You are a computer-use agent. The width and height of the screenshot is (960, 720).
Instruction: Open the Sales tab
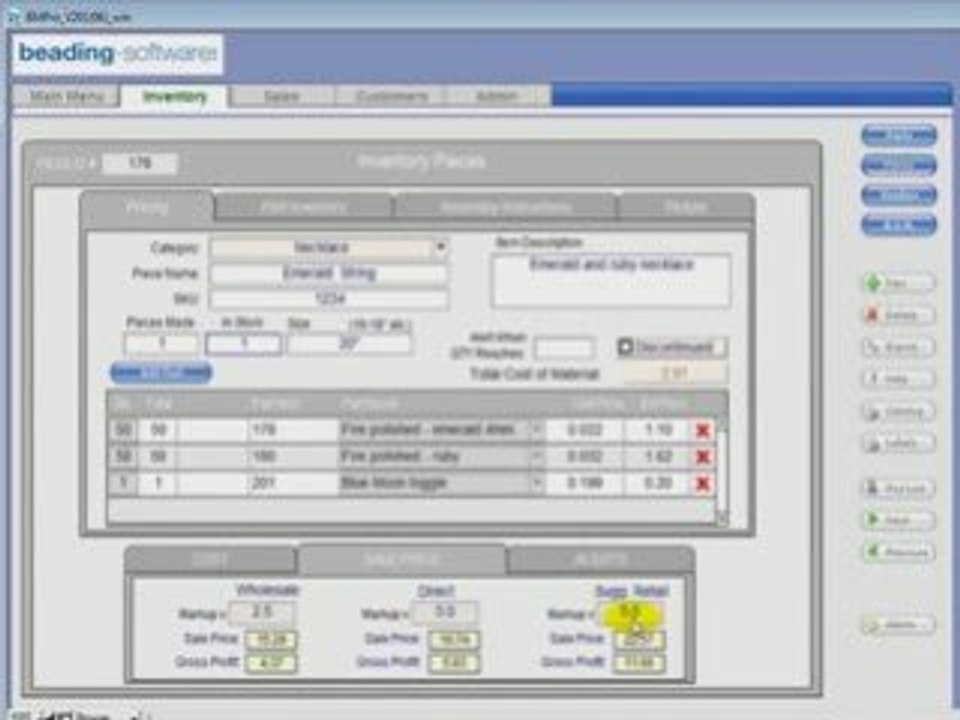pos(282,96)
